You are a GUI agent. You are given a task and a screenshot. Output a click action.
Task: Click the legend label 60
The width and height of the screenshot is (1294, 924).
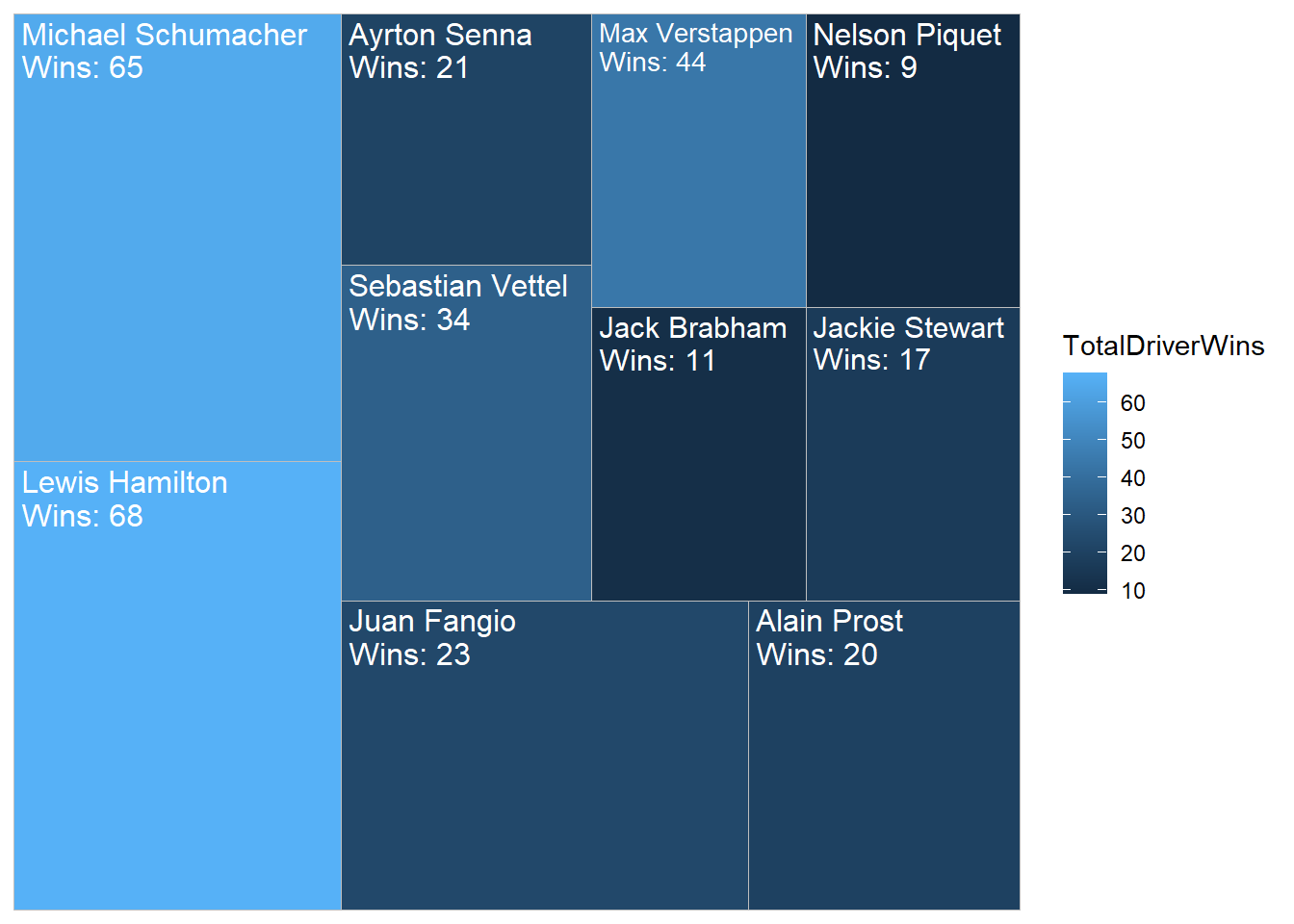[x=1133, y=403]
